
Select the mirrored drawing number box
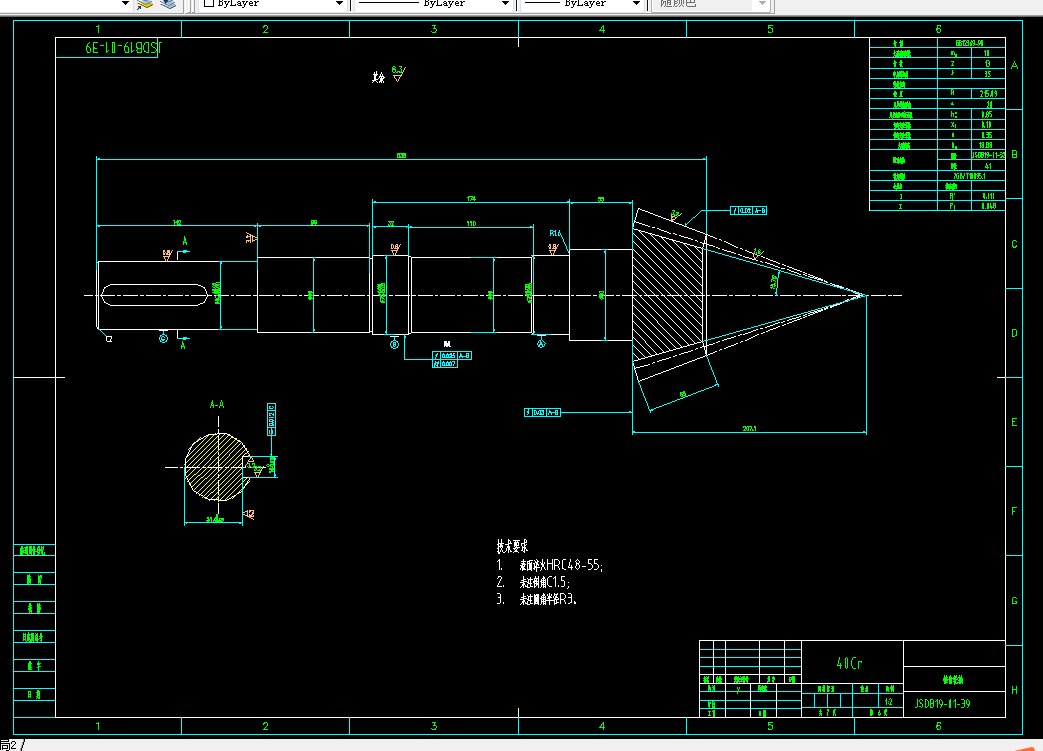pyautogui.click(x=106, y=48)
